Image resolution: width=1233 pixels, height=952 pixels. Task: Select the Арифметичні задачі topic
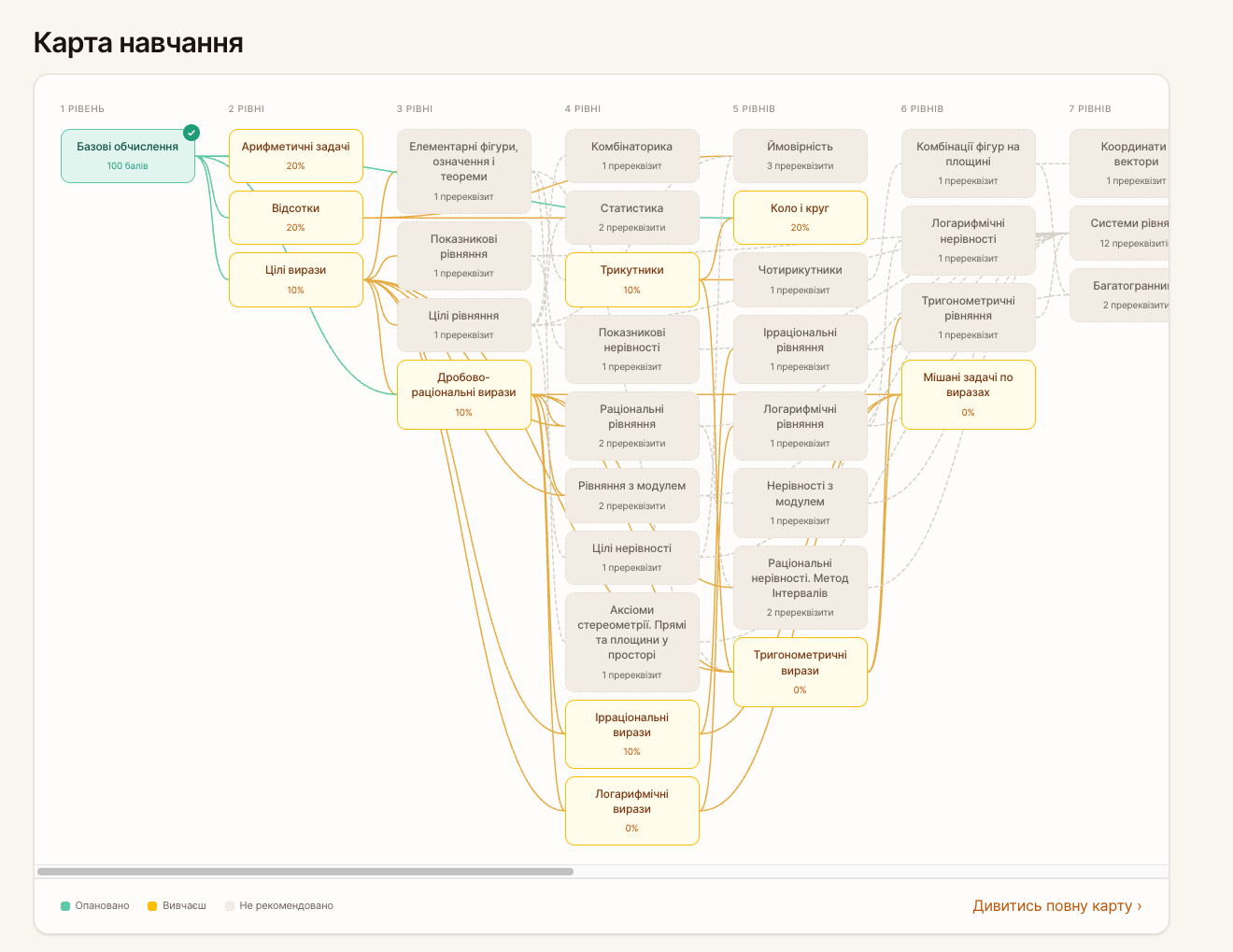coord(295,156)
